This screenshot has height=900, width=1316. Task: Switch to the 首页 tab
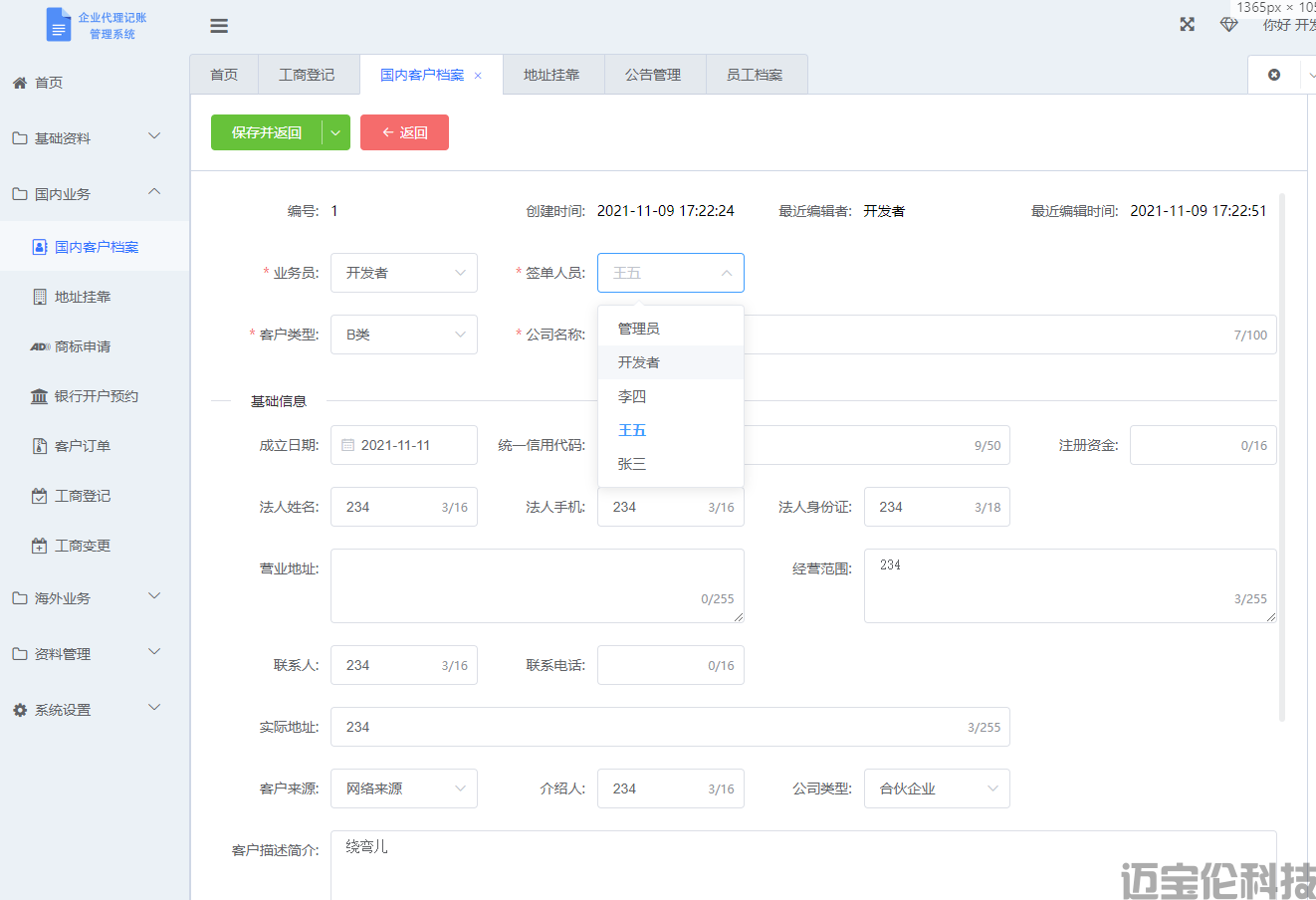point(224,75)
